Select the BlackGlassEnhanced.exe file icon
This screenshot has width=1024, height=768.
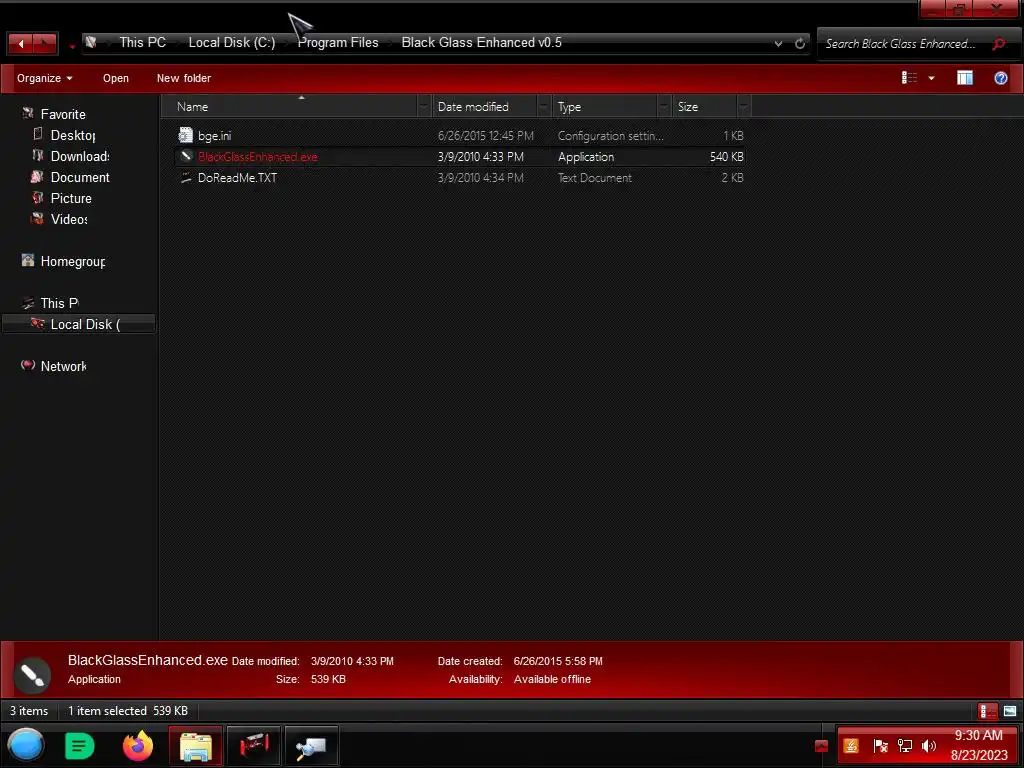tap(186, 156)
